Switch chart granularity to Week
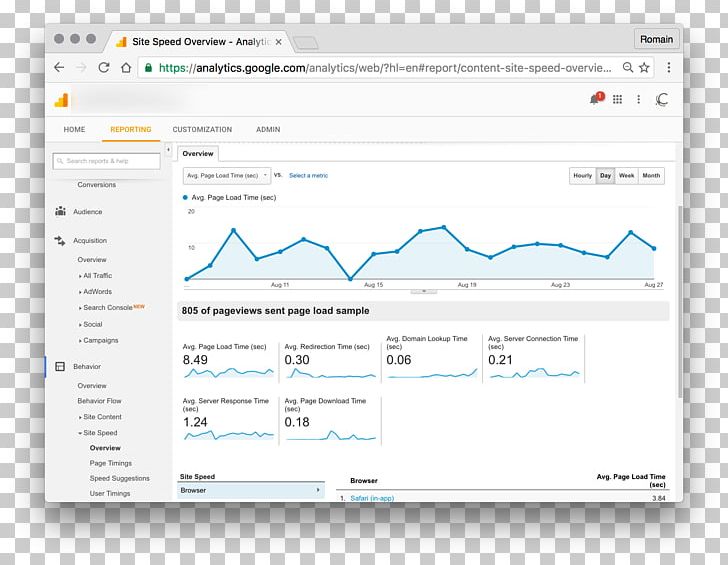The width and height of the screenshot is (728, 565). 626,176
